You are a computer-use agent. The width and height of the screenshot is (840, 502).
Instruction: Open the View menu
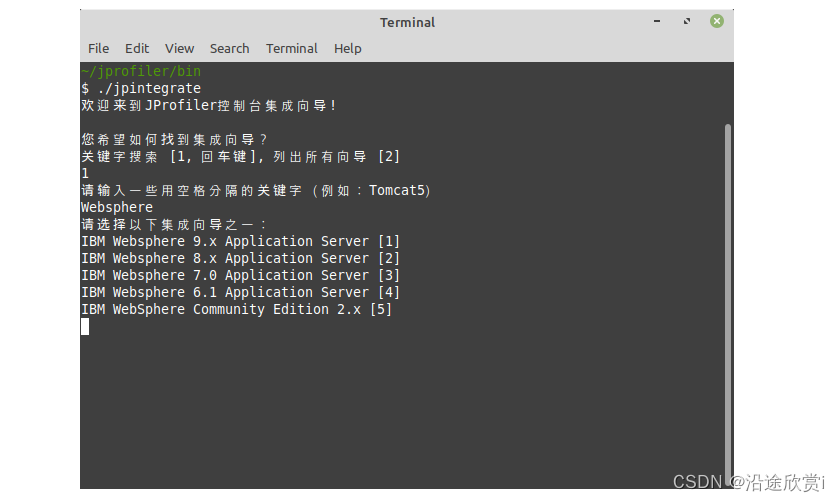(179, 48)
